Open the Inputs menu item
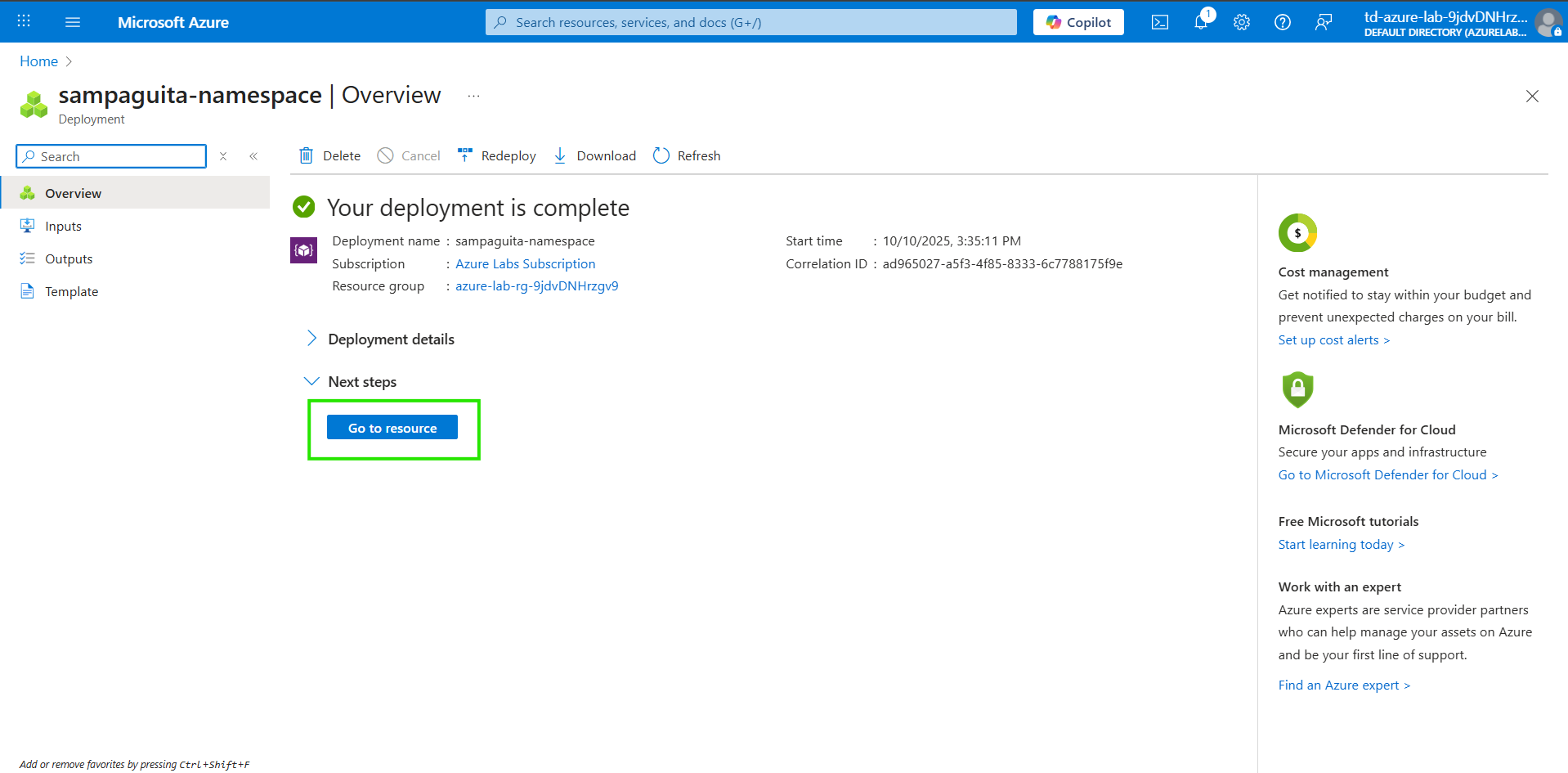 click(63, 226)
